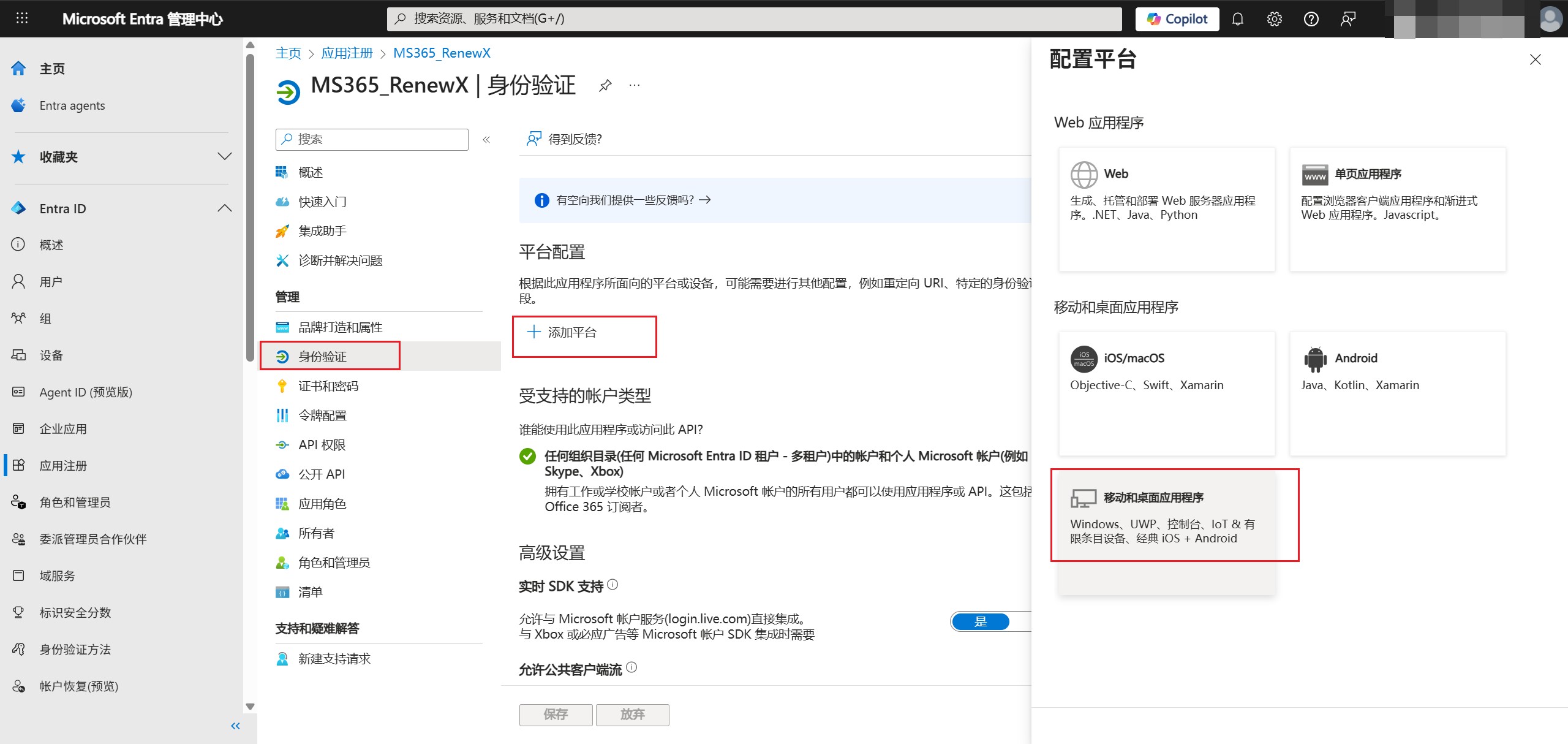Click the 企业应用 icon in left navigation
This screenshot has height=744, width=1568.
coord(18,428)
